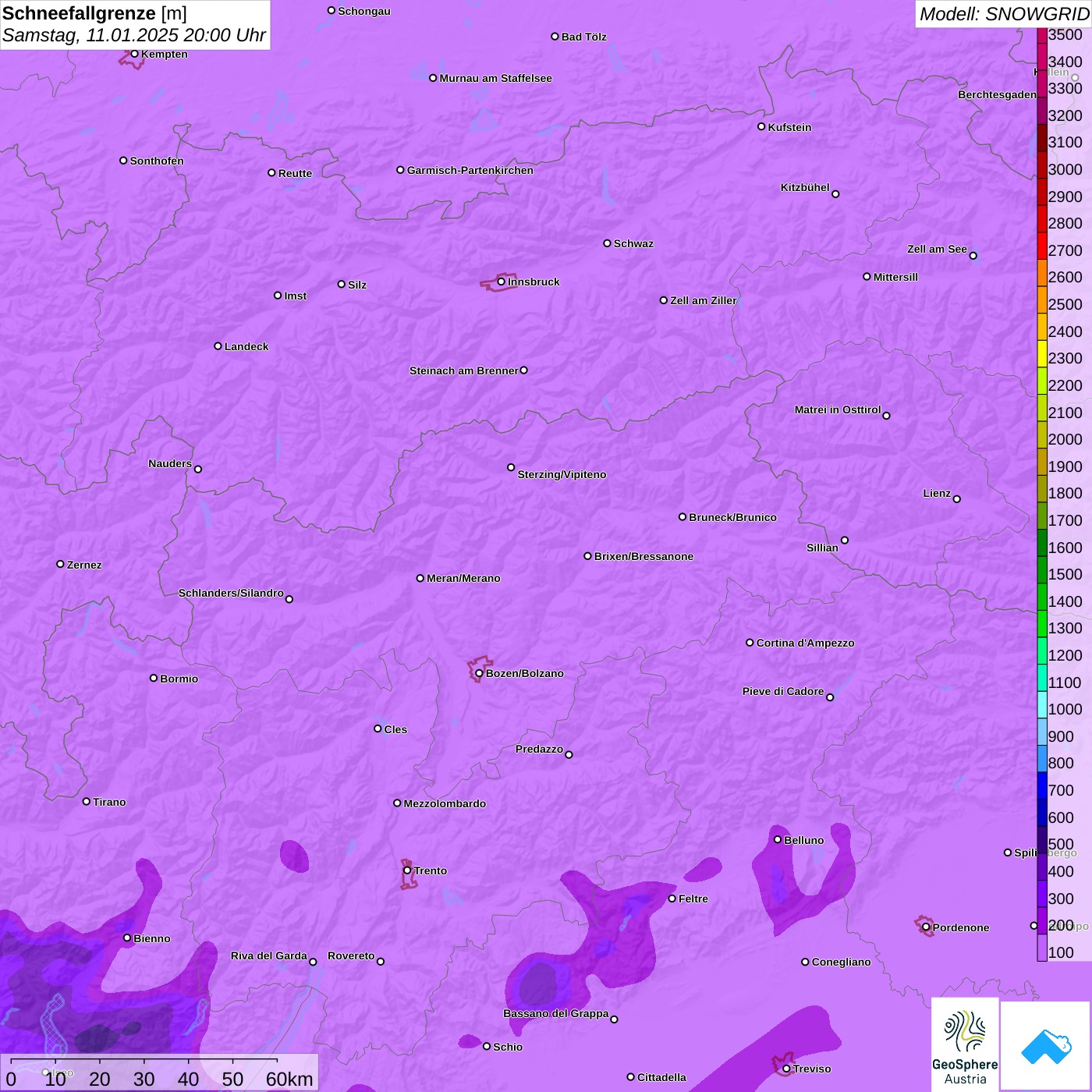Click the Bienno location dot
Viewport: 1092px width, 1092px height.
click(x=127, y=938)
